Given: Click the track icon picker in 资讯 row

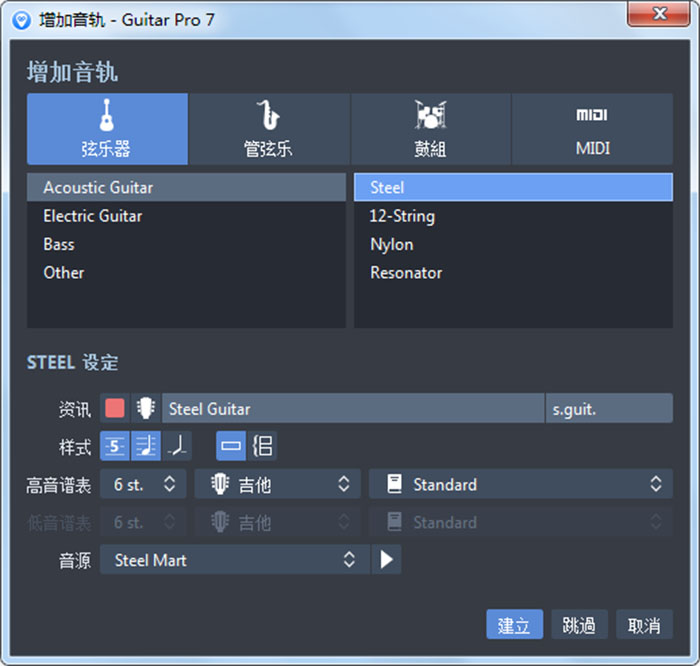Looking at the screenshot, I should pyautogui.click(x=146, y=408).
